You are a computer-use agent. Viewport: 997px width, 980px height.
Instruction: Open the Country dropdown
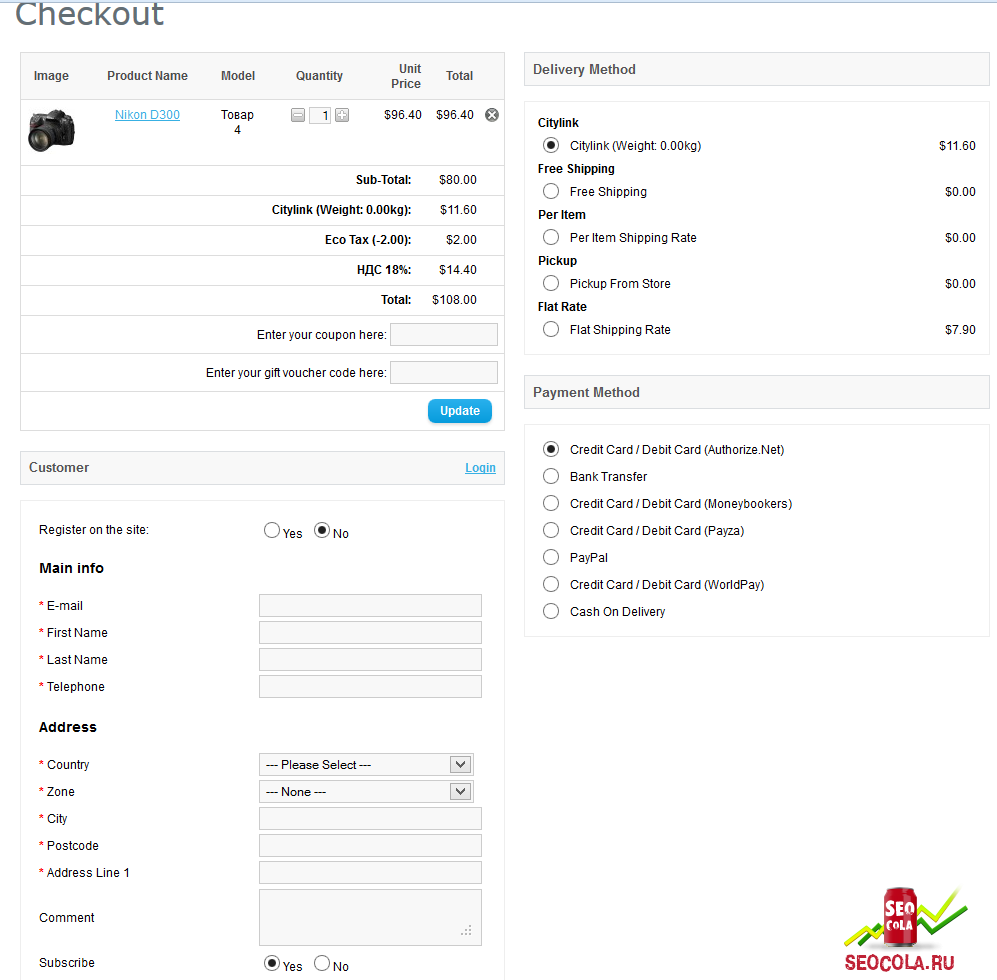[x=366, y=764]
